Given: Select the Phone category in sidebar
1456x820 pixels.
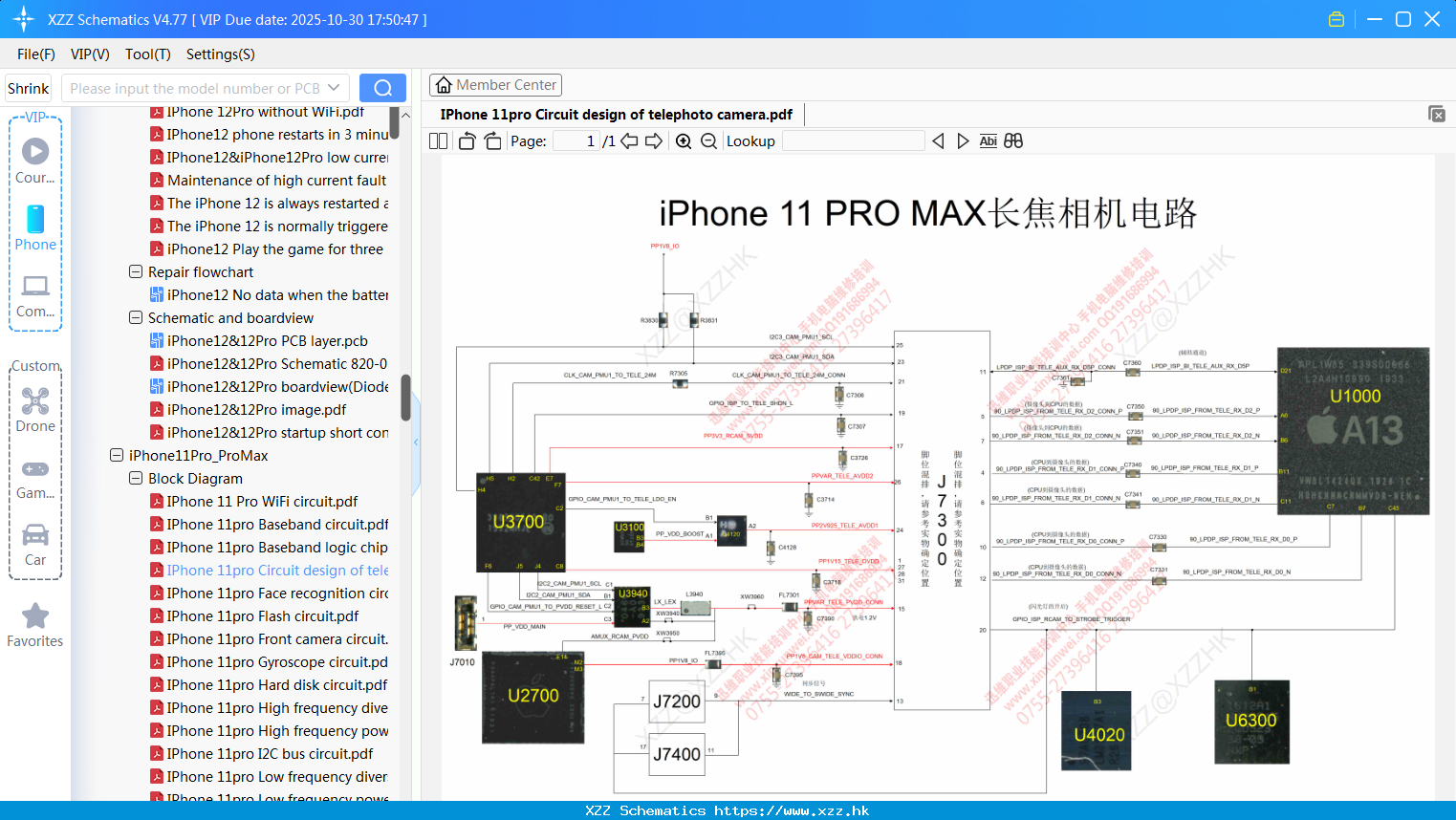Looking at the screenshot, I should pyautogui.click(x=35, y=227).
